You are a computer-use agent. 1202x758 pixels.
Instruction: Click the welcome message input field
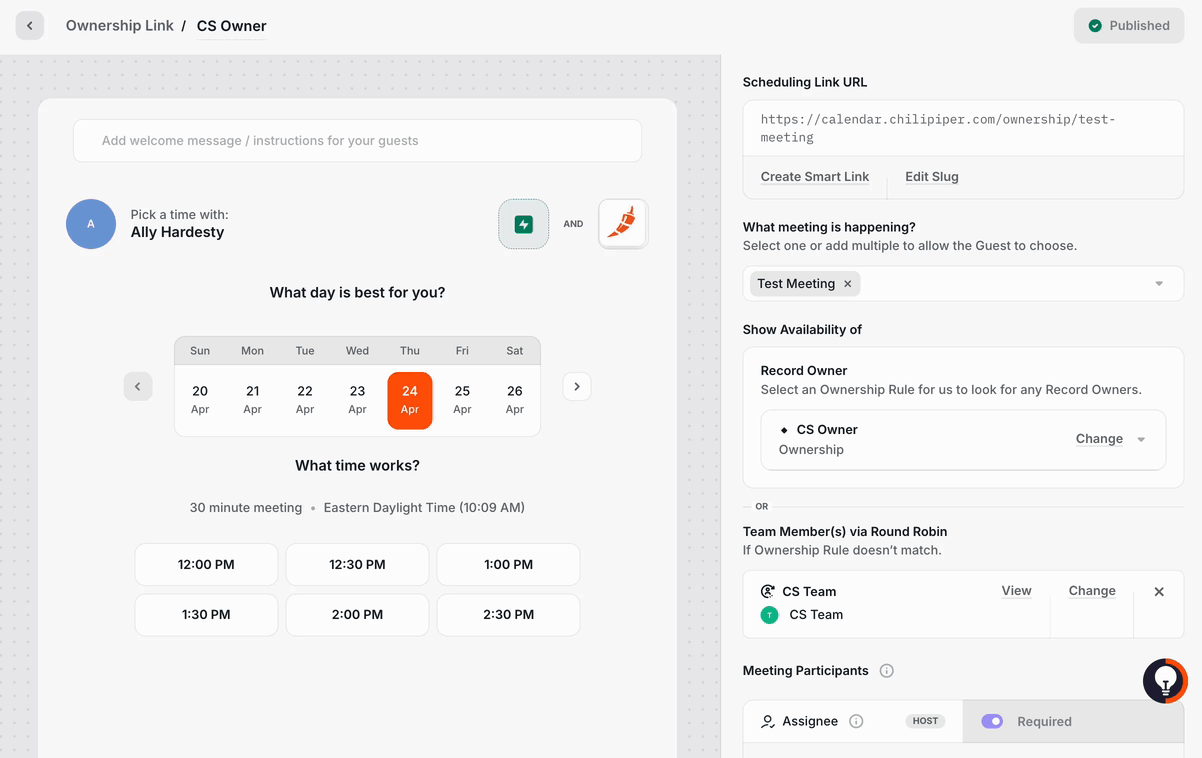pyautogui.click(x=357, y=141)
